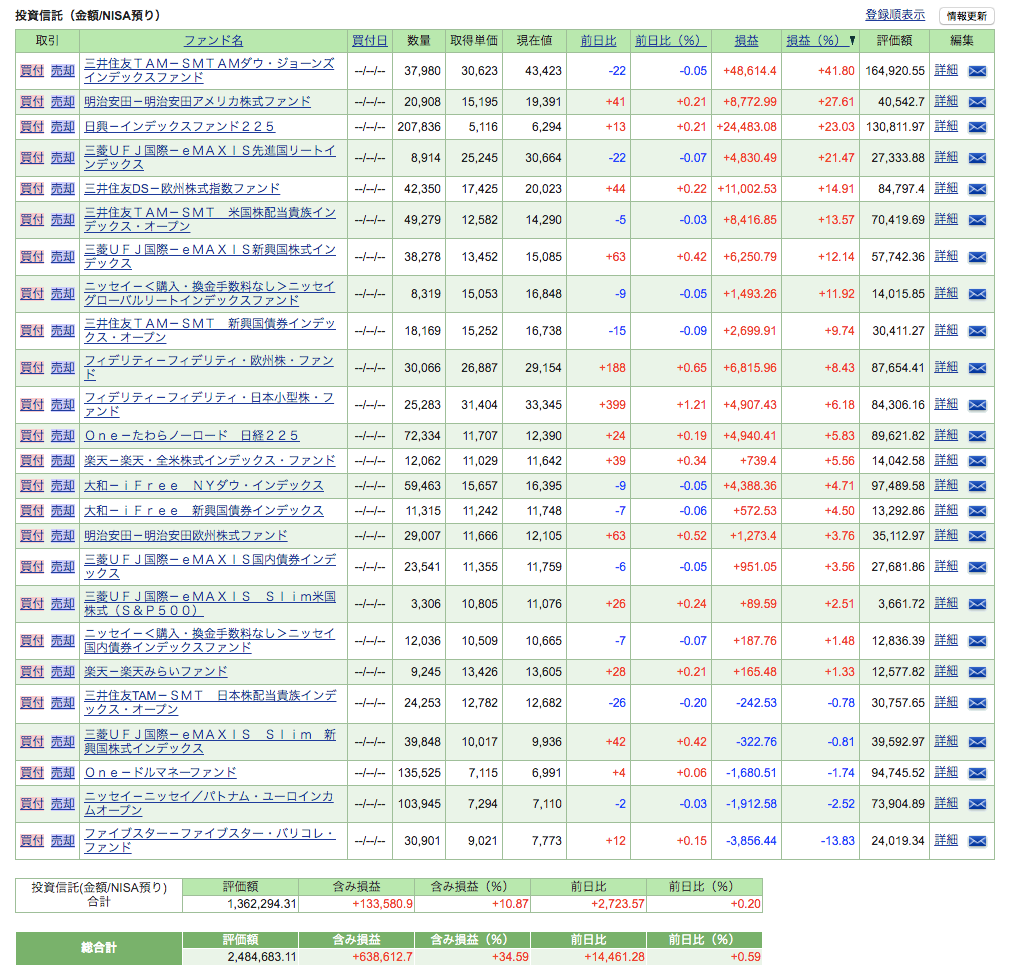Click envelope icon in SMT 新興国債券インデックス row
1015x979 pixels.
[x=977, y=331]
